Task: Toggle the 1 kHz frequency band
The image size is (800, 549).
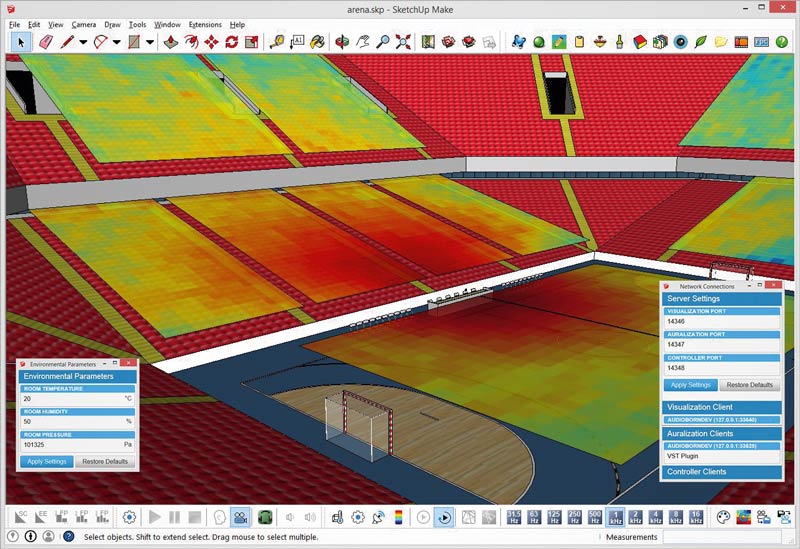Action: pyautogui.click(x=617, y=517)
